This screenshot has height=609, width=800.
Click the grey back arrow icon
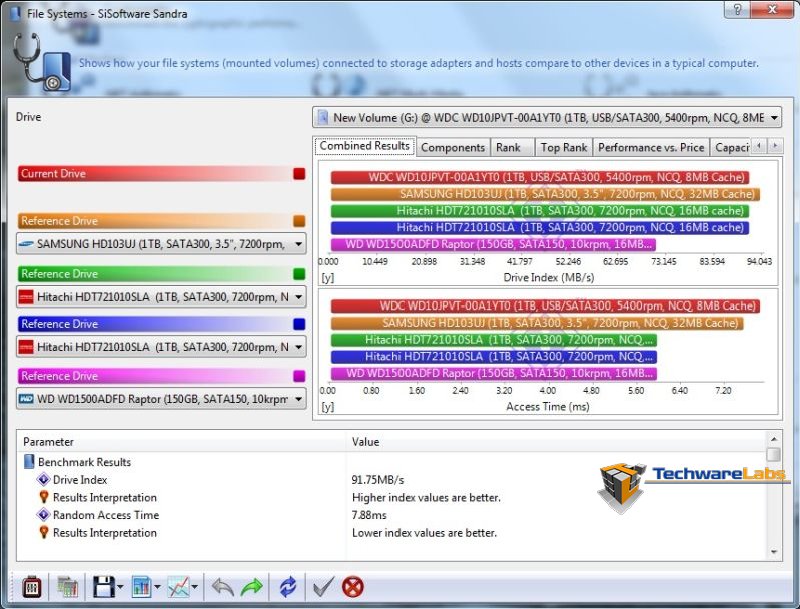click(x=222, y=587)
